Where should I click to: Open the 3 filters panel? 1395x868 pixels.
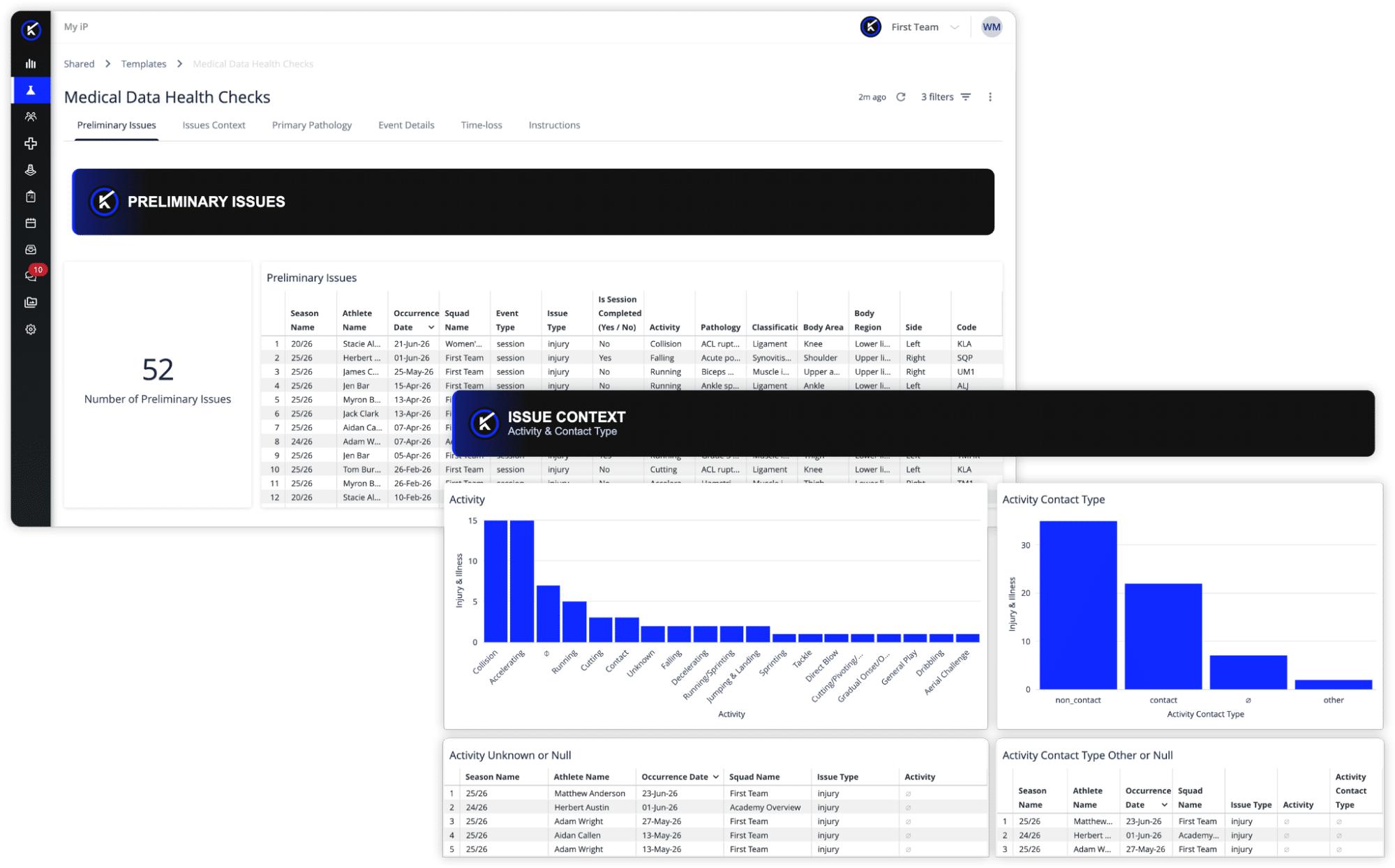[x=946, y=97]
